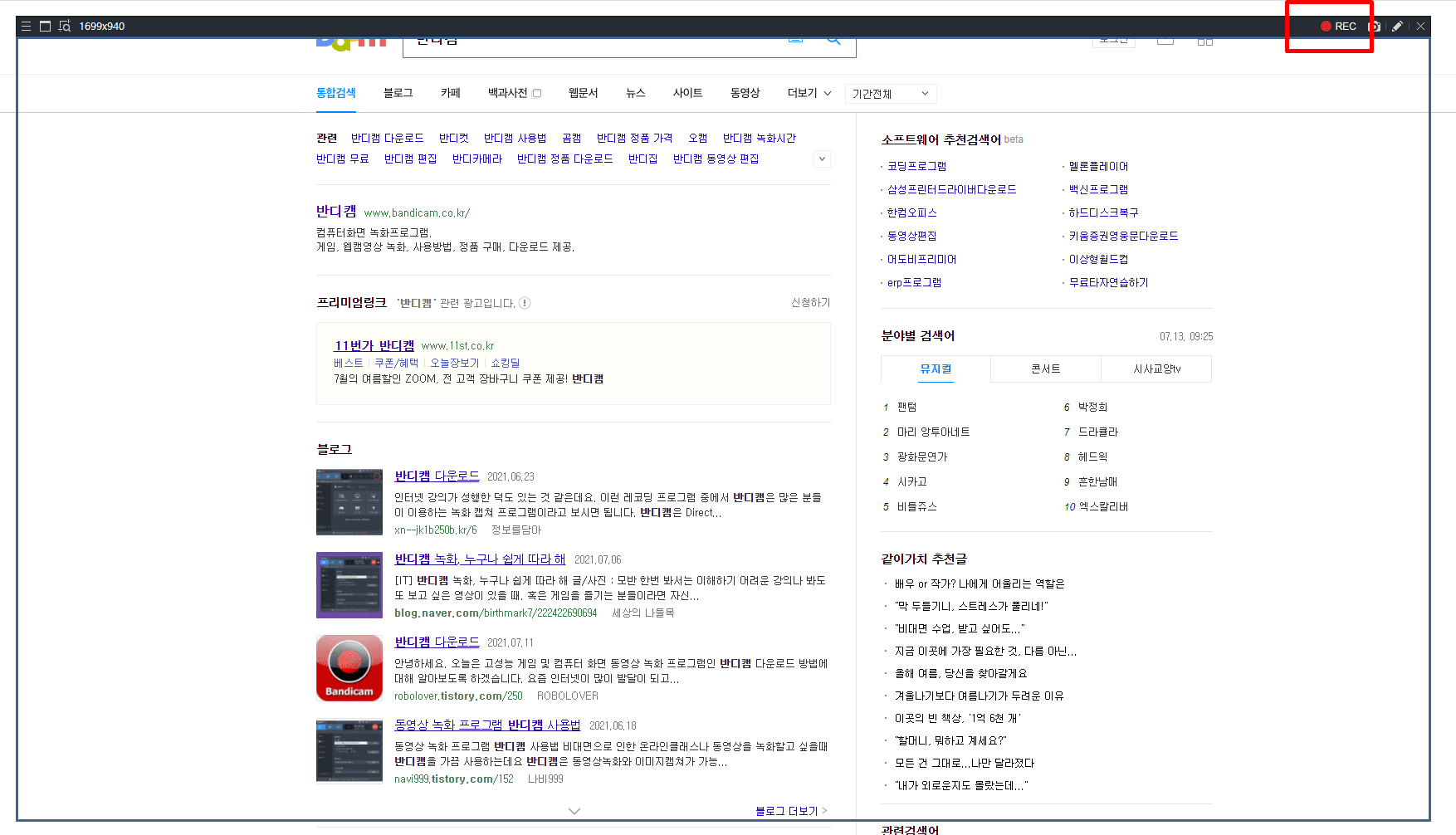The image size is (1456, 835).
Task: Activate the Bandicam drawing pencil icon
Action: click(x=1398, y=27)
